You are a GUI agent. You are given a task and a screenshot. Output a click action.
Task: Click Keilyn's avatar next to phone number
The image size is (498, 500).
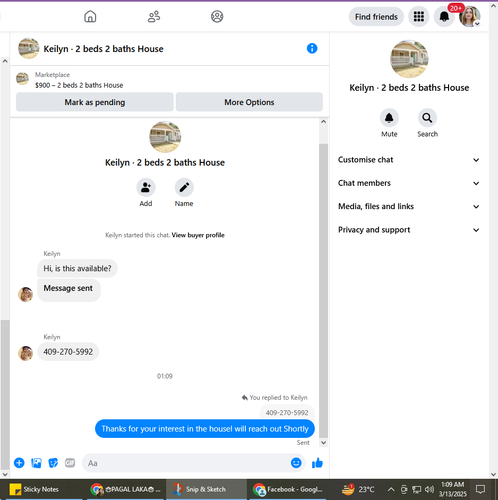point(25,353)
